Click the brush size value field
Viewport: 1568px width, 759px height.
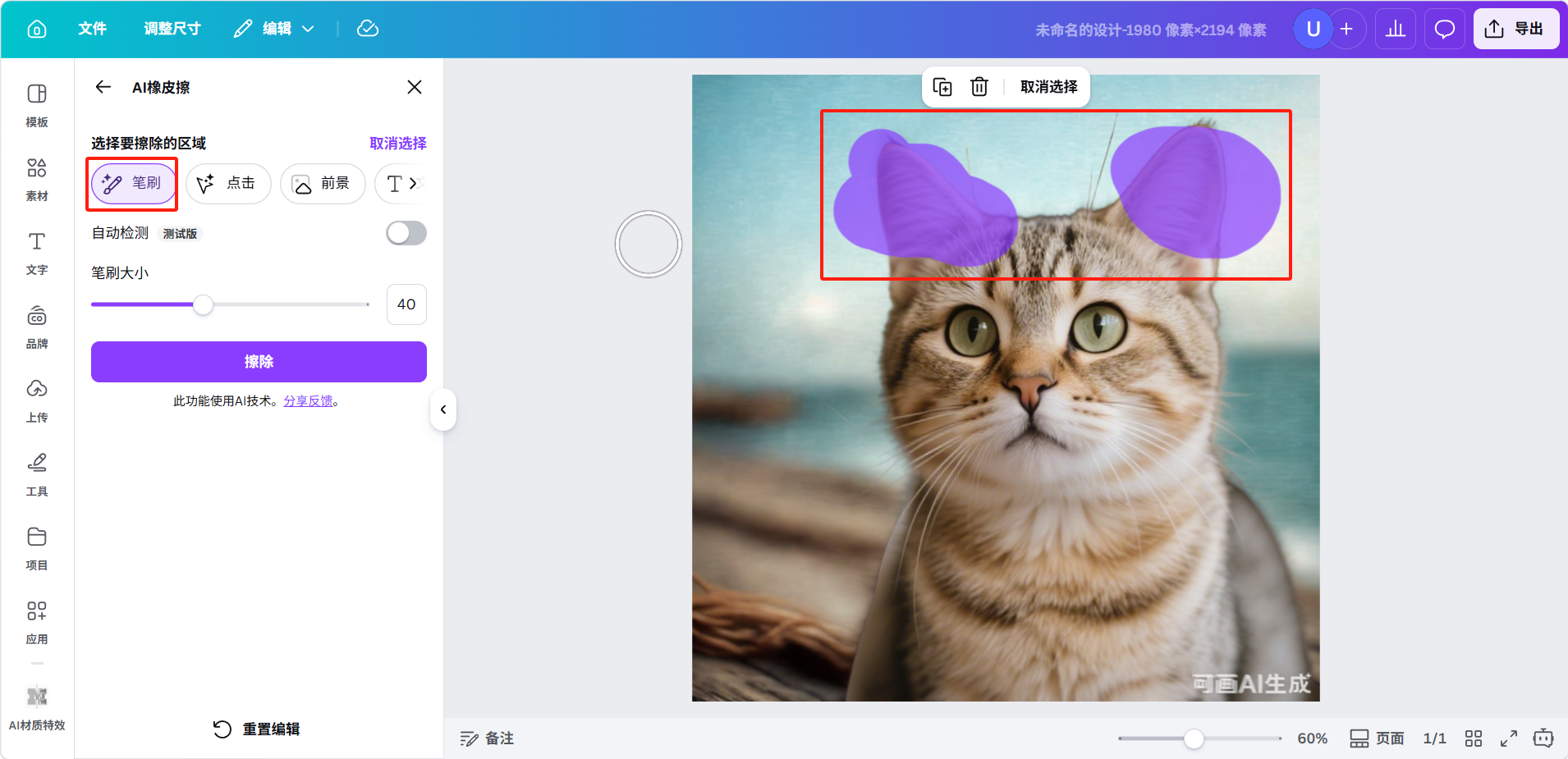click(406, 304)
